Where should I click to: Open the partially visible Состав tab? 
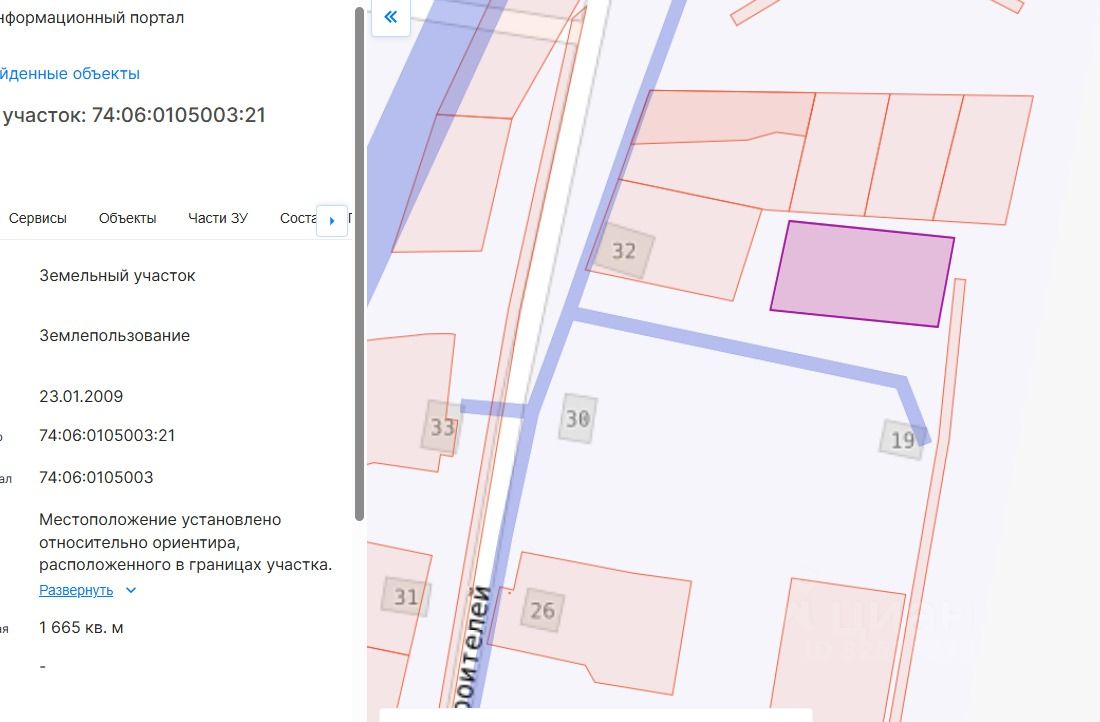(x=297, y=218)
